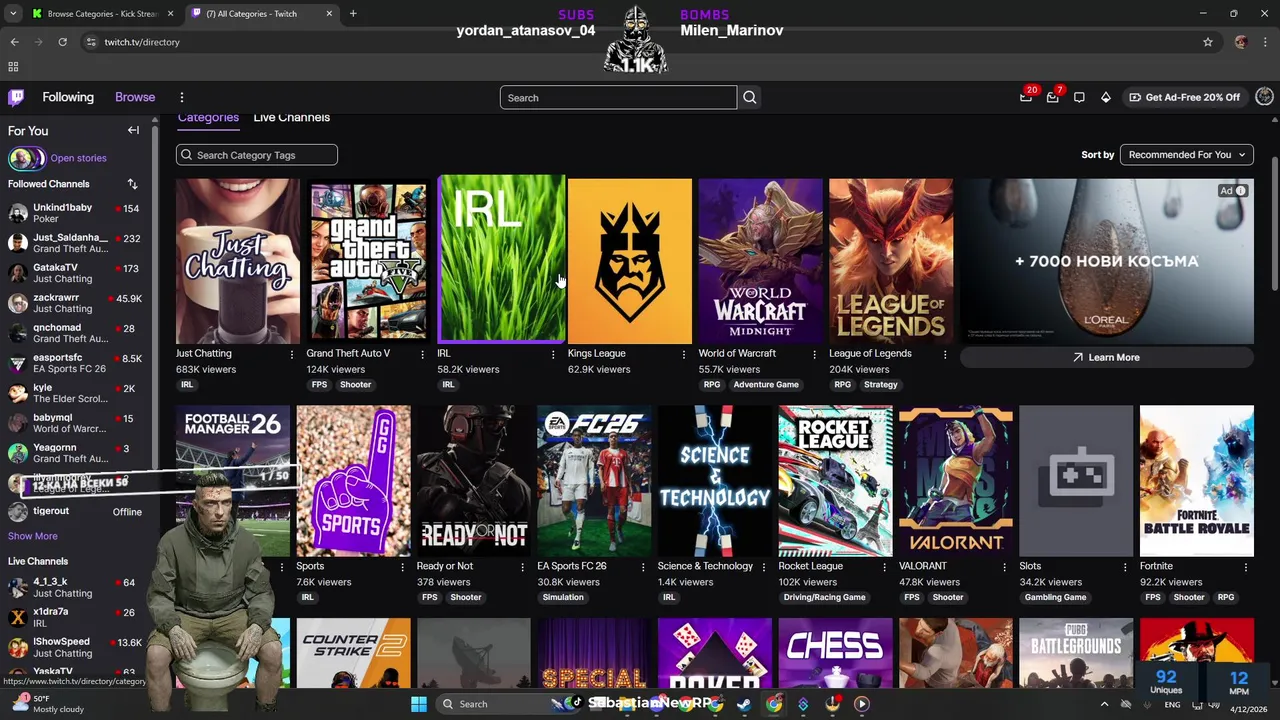Click the search magnifier button

(749, 98)
